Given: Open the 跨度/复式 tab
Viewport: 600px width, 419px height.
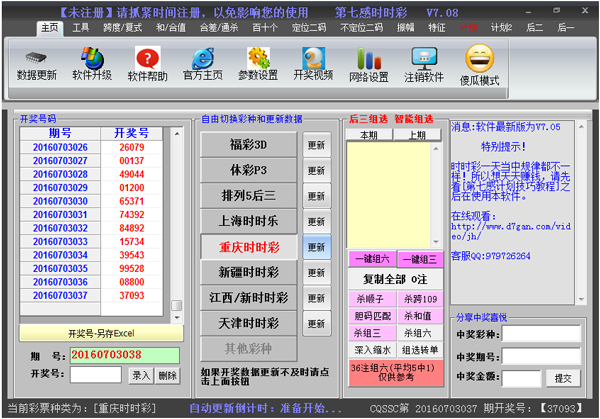Looking at the screenshot, I should 122,28.
